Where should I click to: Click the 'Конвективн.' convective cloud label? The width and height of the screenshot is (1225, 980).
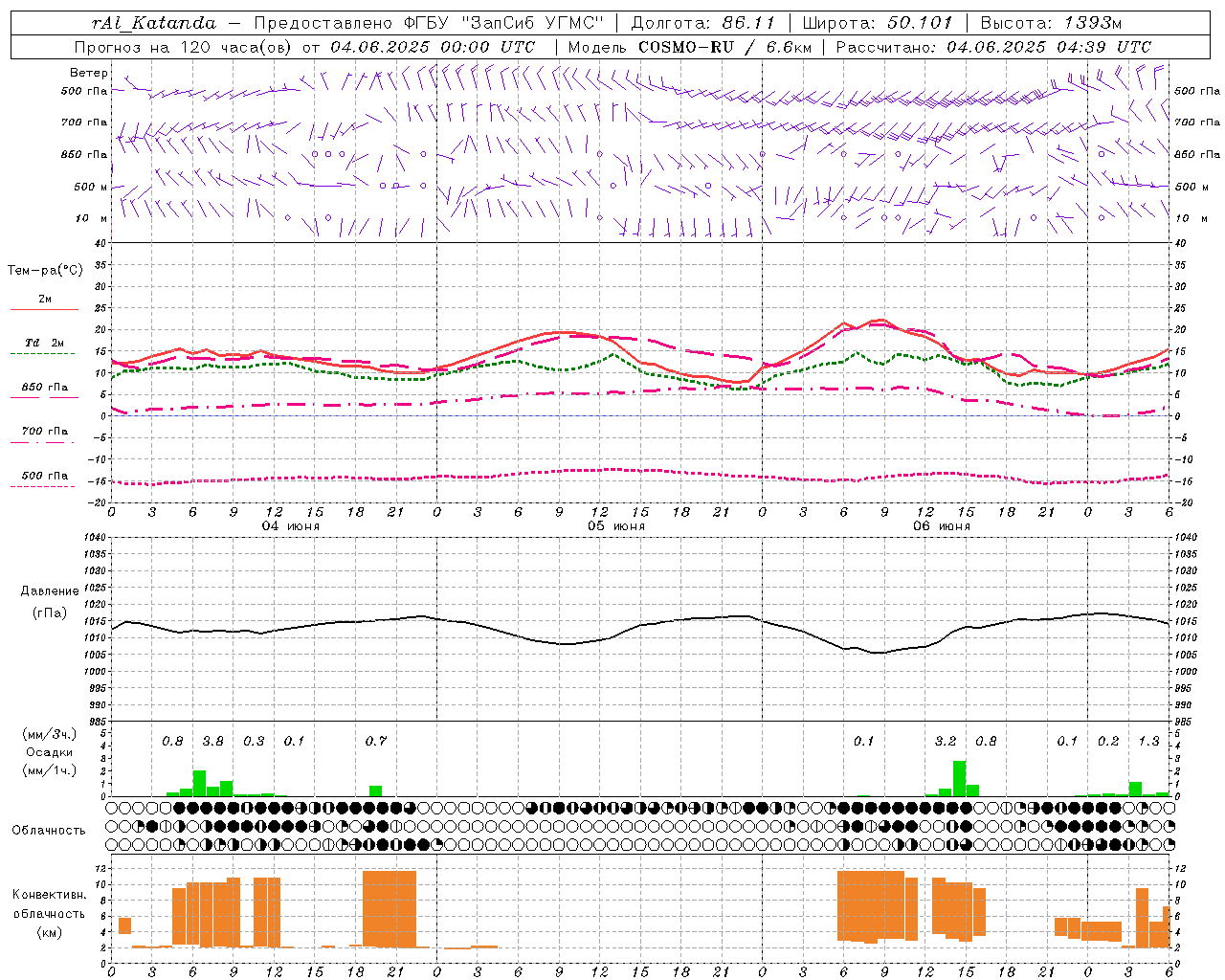[x=50, y=895]
